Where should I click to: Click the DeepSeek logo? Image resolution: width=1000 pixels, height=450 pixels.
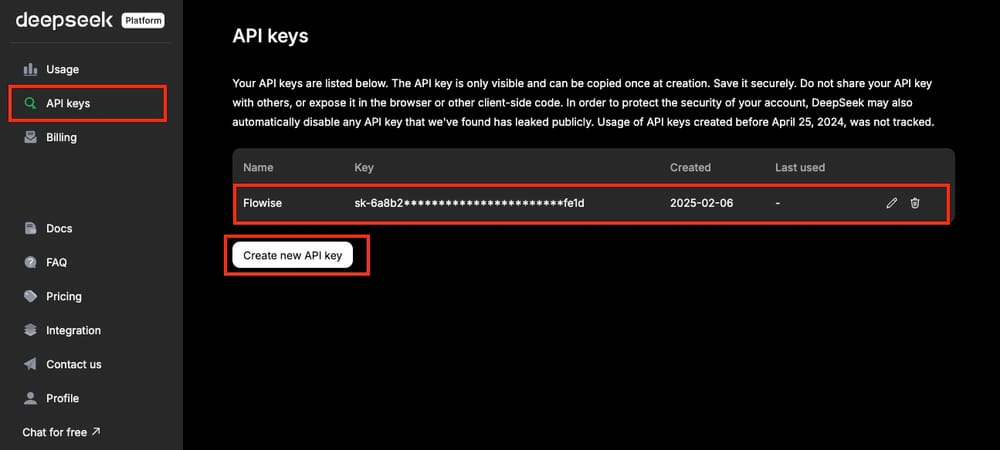(64, 20)
